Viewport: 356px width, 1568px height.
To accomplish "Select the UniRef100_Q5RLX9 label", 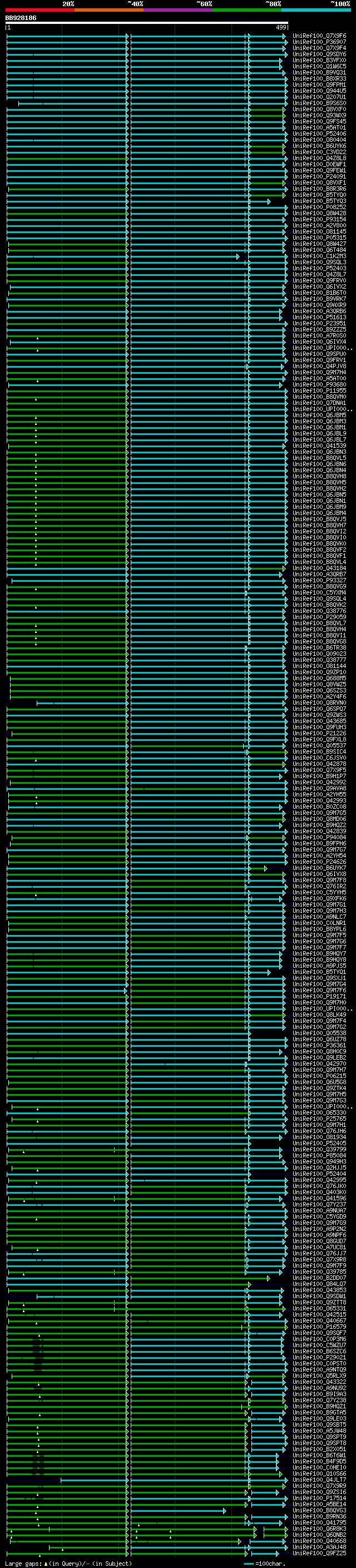I will tap(319, 1376).
